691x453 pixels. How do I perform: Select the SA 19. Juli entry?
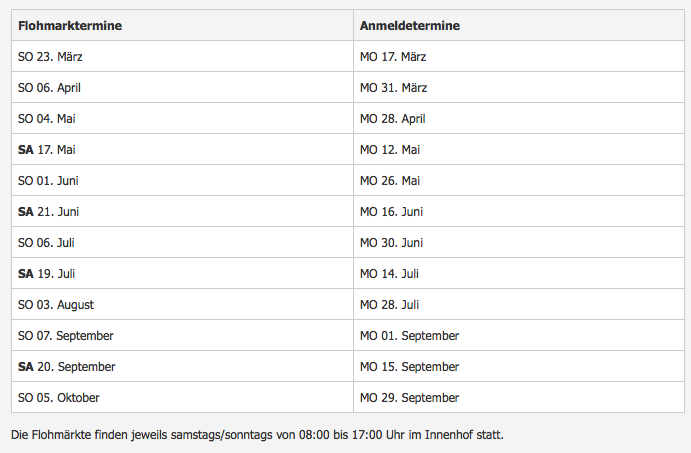coord(46,273)
